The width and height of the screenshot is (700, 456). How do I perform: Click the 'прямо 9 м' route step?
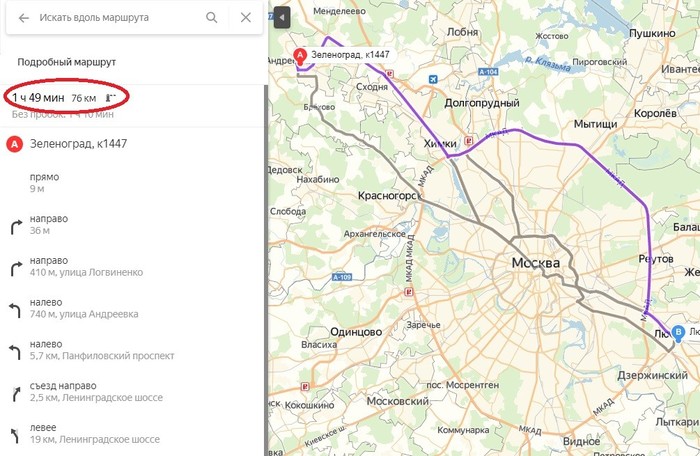tap(46, 182)
